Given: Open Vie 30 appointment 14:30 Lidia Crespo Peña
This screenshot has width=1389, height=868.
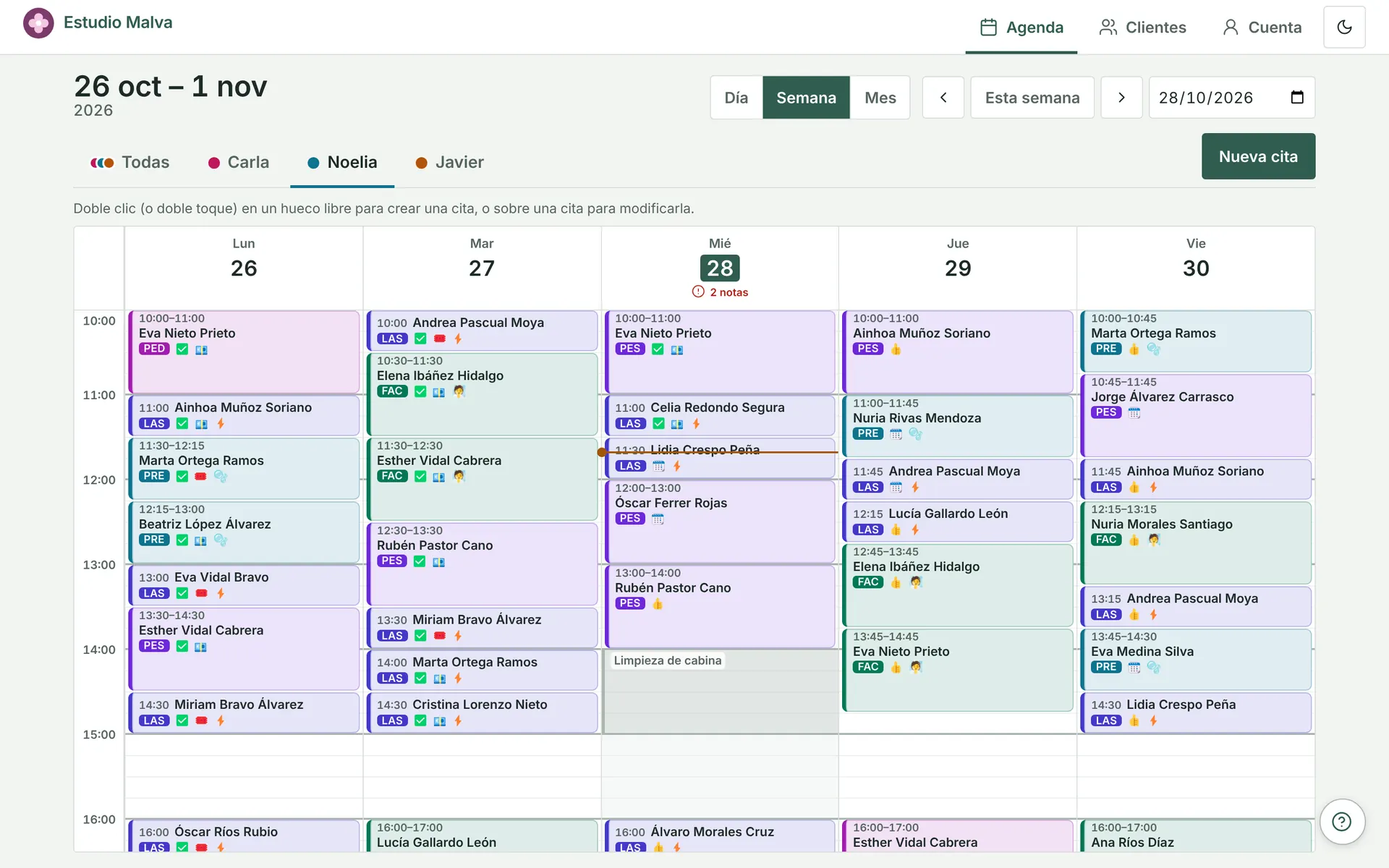Looking at the screenshot, I should (x=1196, y=712).
